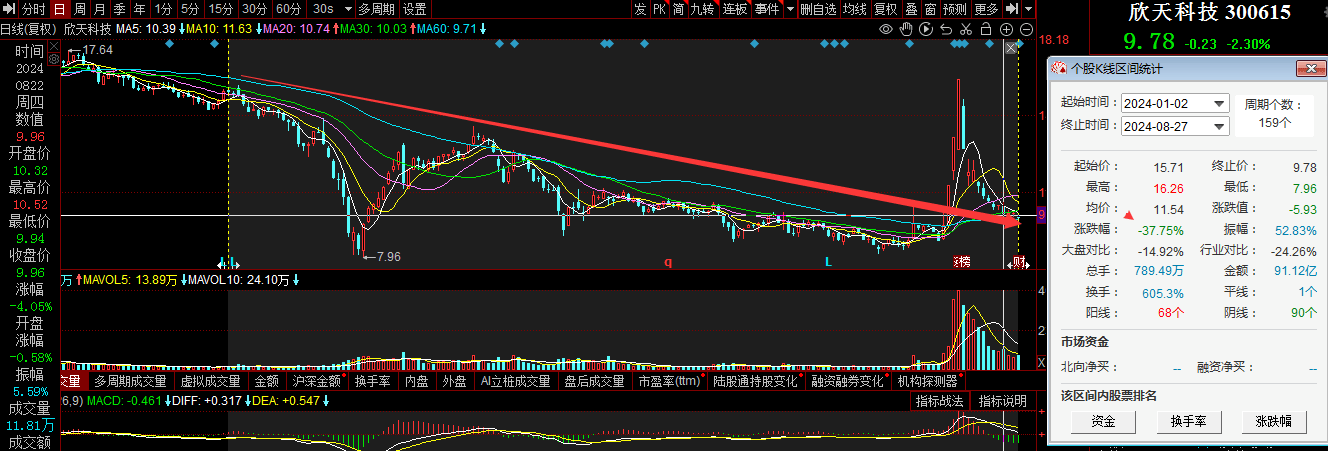Select the hand pan tool icon
1328x451 pixels.
point(907,29)
